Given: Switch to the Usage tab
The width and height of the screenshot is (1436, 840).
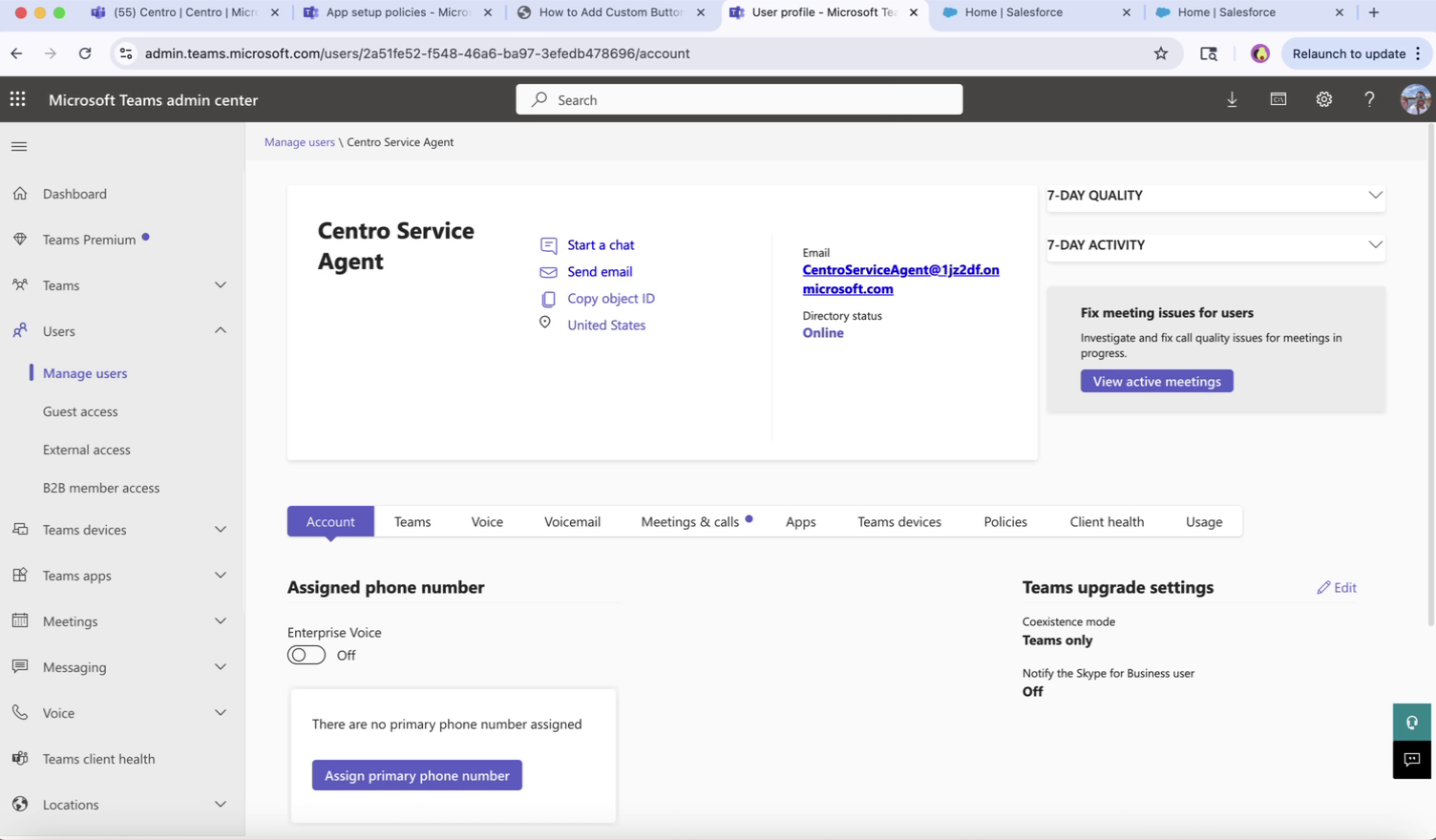Looking at the screenshot, I should pos(1204,521).
